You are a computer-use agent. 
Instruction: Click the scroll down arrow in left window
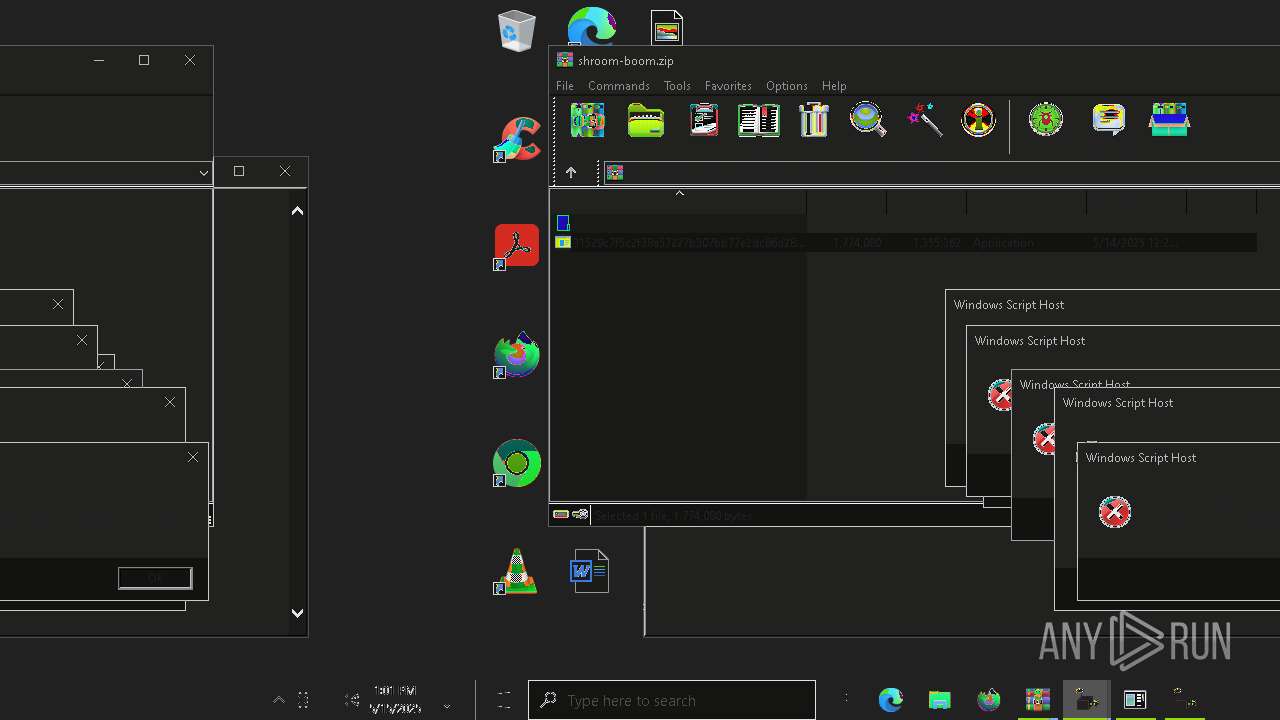click(x=297, y=613)
